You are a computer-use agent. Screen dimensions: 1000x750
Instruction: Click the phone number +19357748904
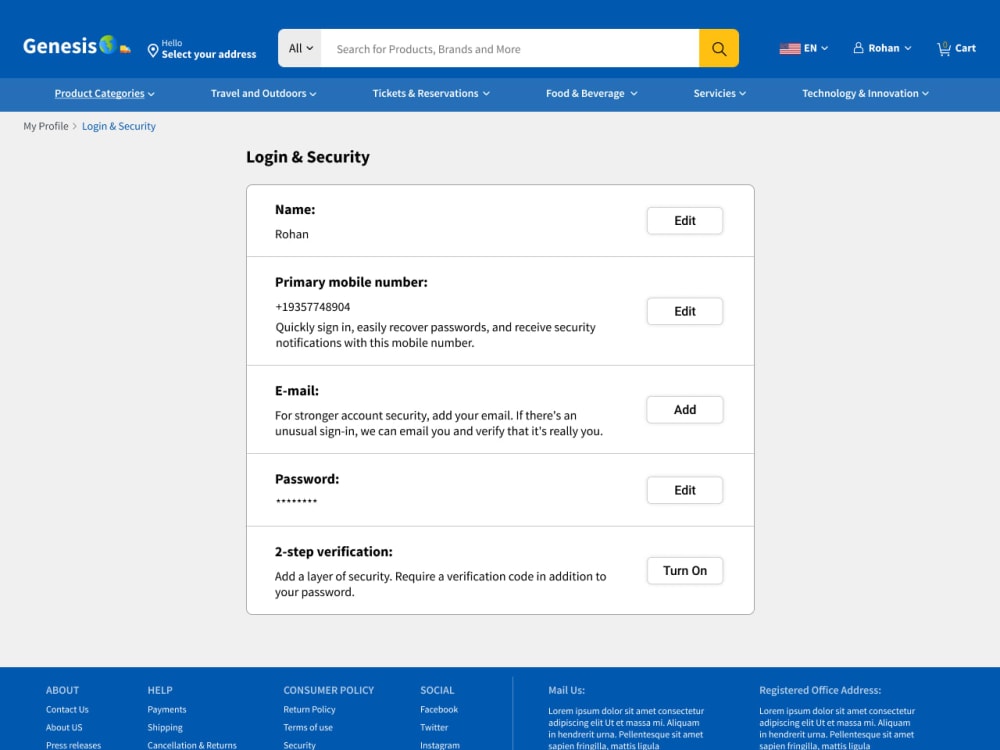click(x=312, y=307)
